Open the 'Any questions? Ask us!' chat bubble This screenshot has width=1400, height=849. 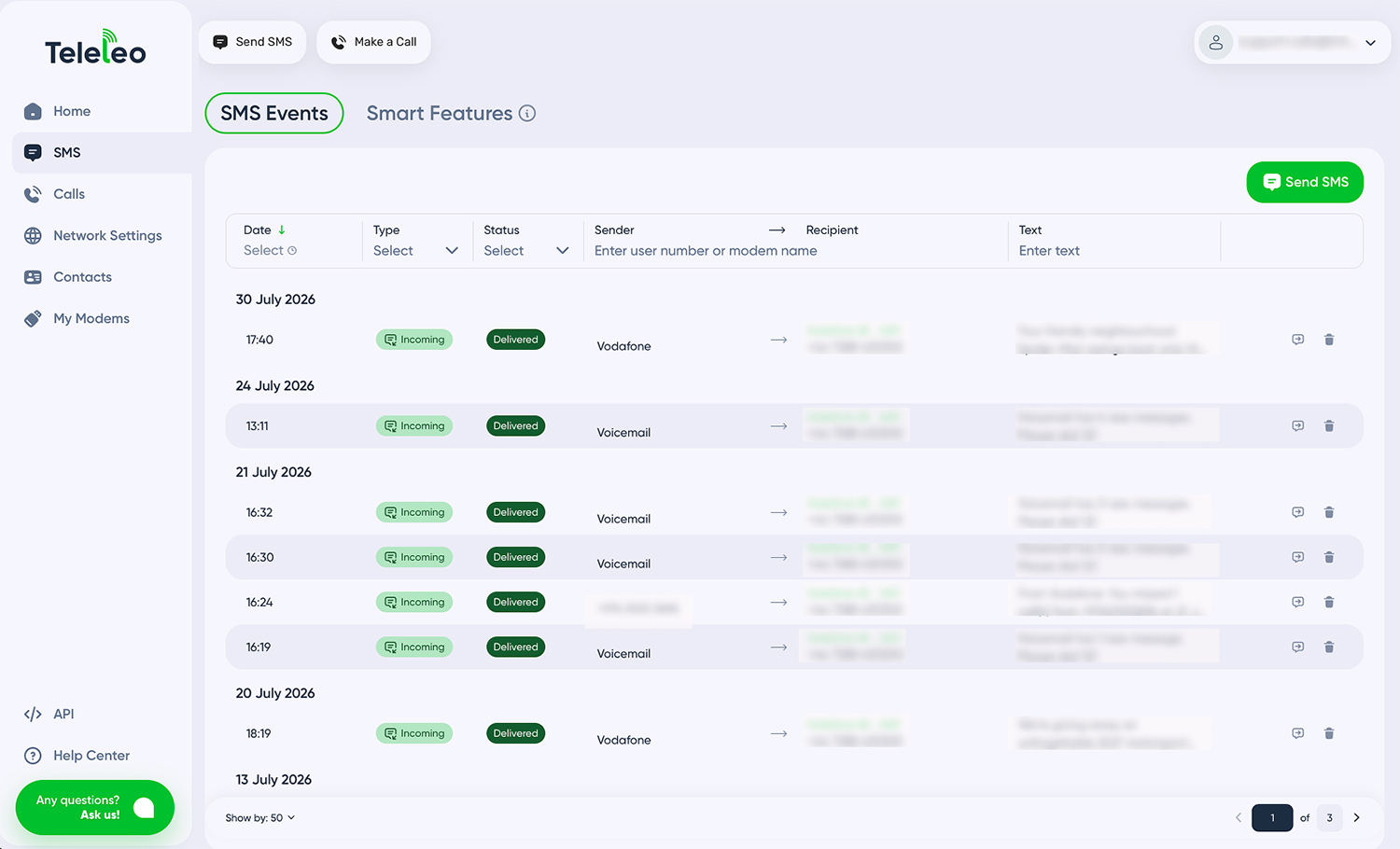tap(95, 807)
